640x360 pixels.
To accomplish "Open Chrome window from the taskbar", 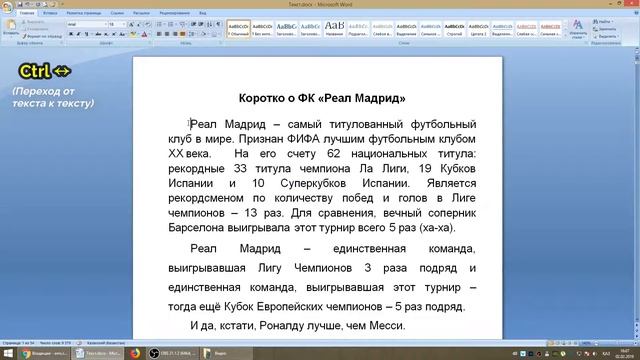I will point(45,353).
